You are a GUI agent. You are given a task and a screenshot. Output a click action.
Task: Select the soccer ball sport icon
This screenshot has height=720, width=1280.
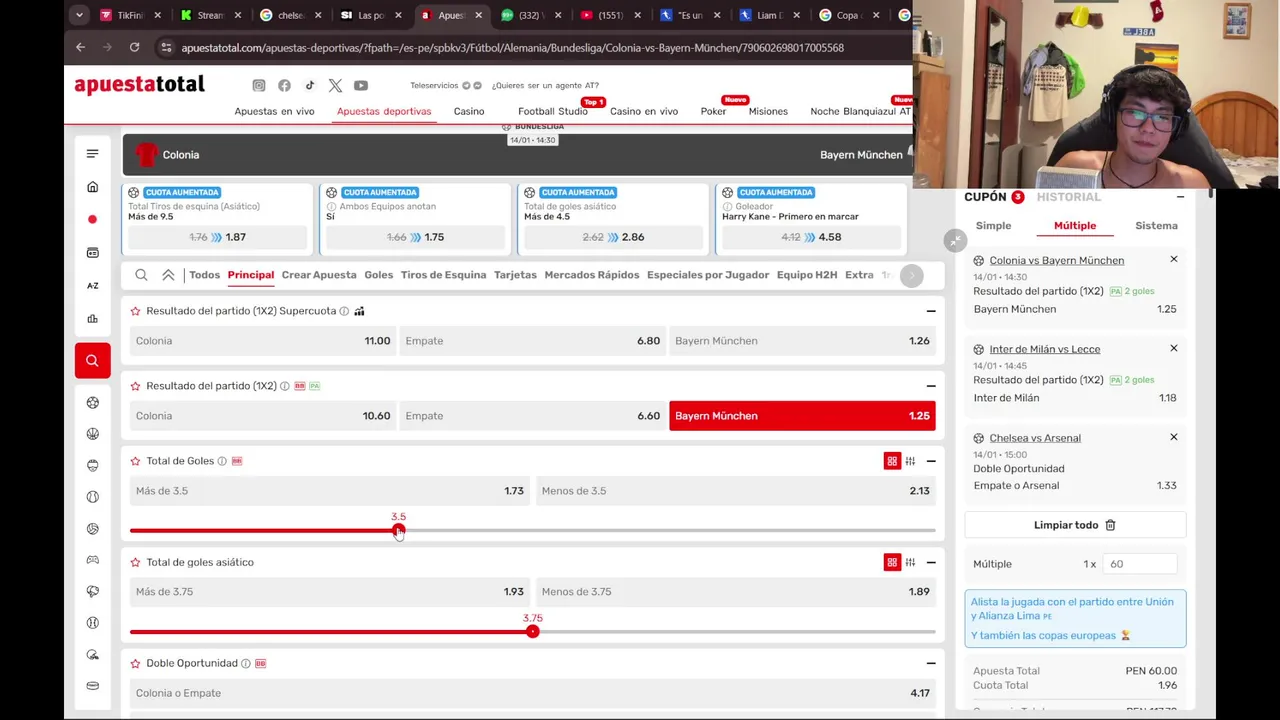92,402
